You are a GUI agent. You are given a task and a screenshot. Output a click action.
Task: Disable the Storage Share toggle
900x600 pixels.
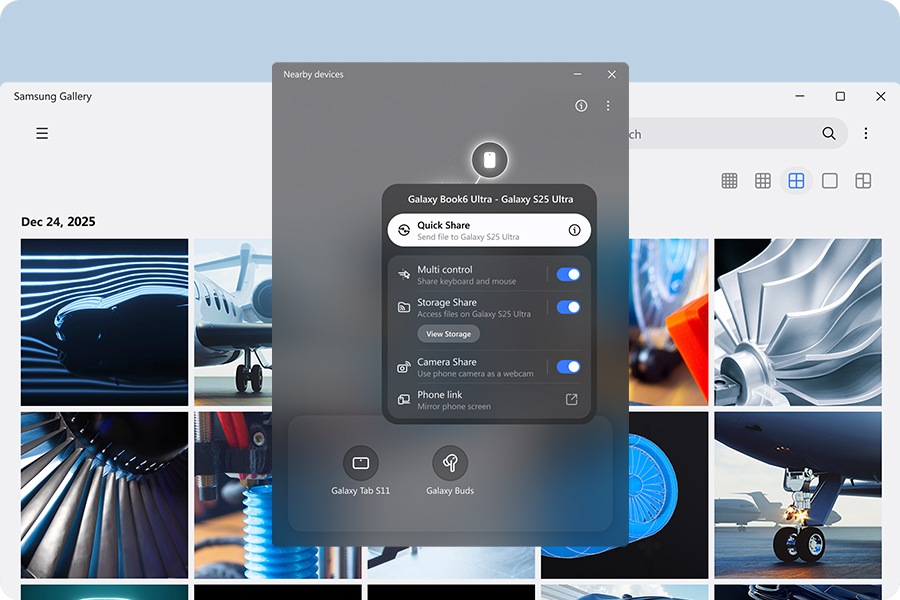tap(568, 308)
